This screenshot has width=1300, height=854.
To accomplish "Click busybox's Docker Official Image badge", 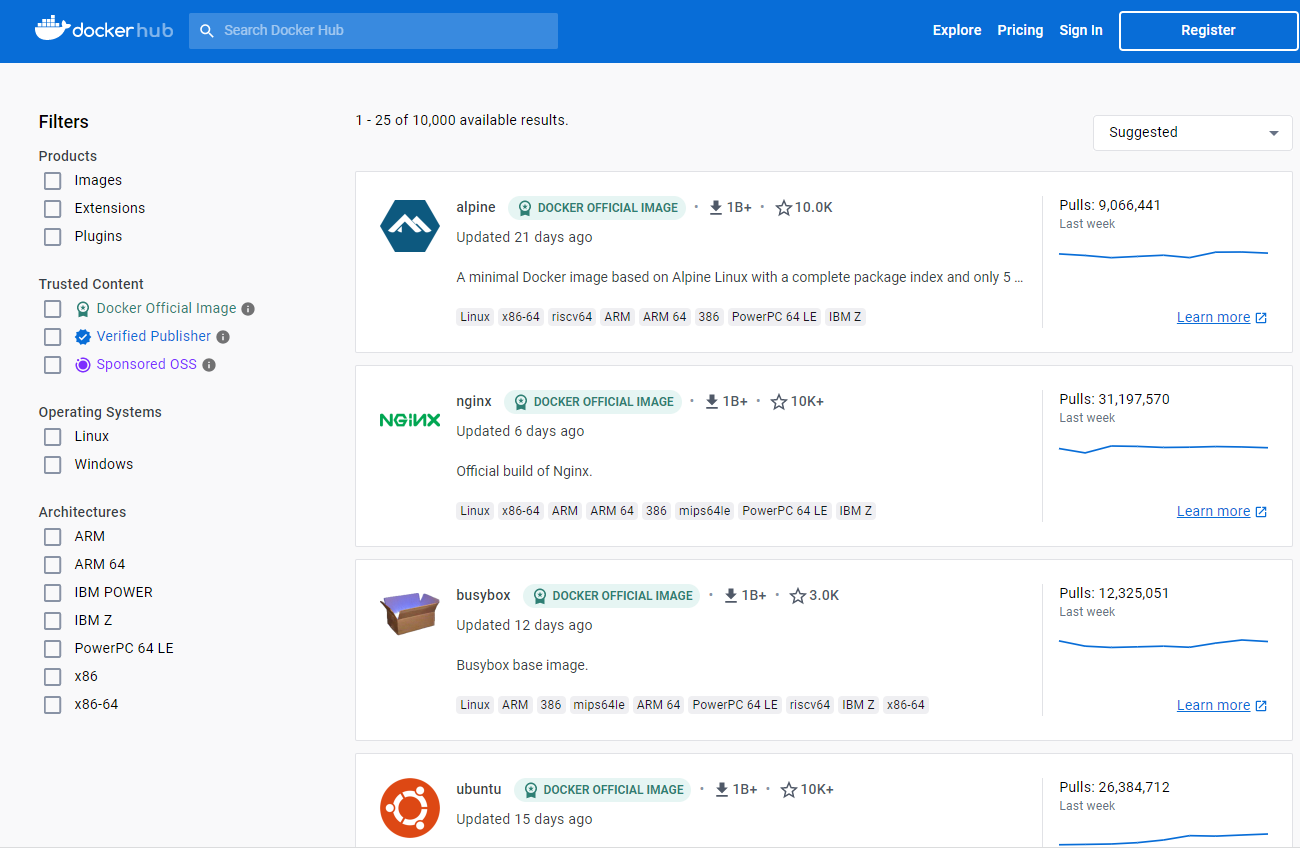I will pos(612,596).
